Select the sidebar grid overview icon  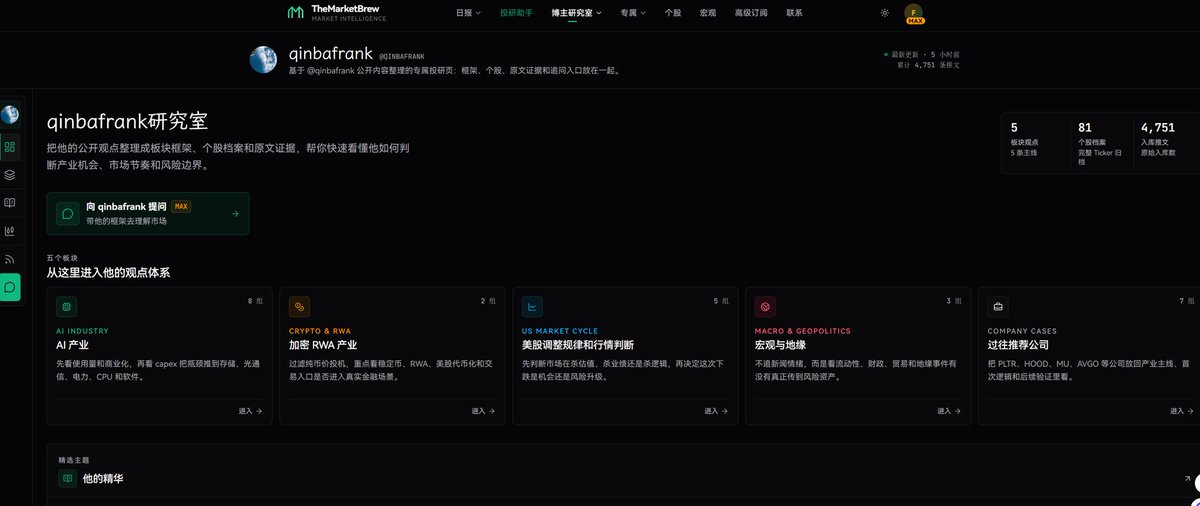pyautogui.click(x=10, y=146)
